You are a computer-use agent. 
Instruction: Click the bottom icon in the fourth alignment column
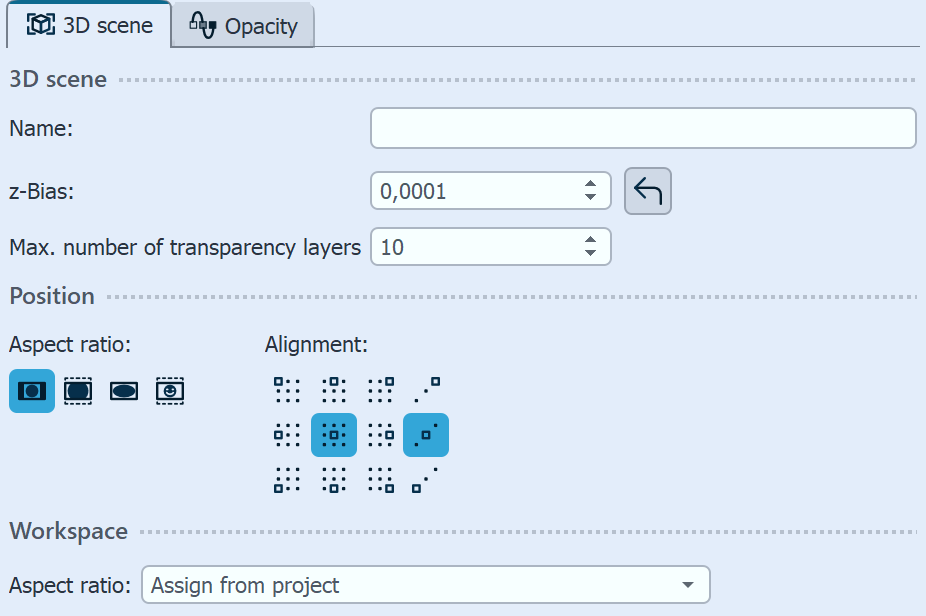[x=427, y=481]
